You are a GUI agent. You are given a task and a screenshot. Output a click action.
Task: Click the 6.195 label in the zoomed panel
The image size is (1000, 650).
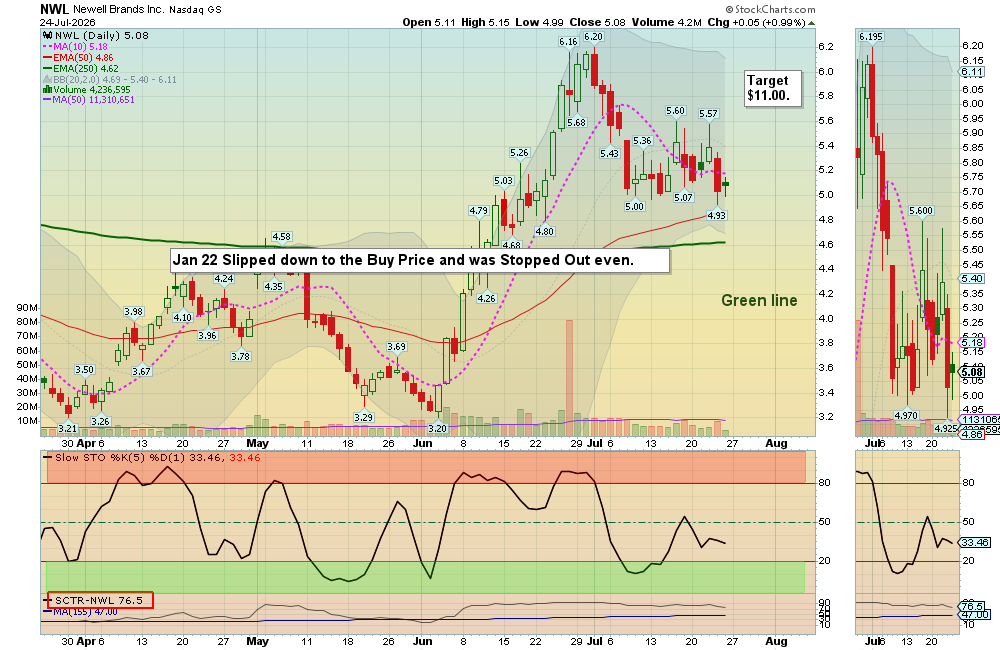871,37
